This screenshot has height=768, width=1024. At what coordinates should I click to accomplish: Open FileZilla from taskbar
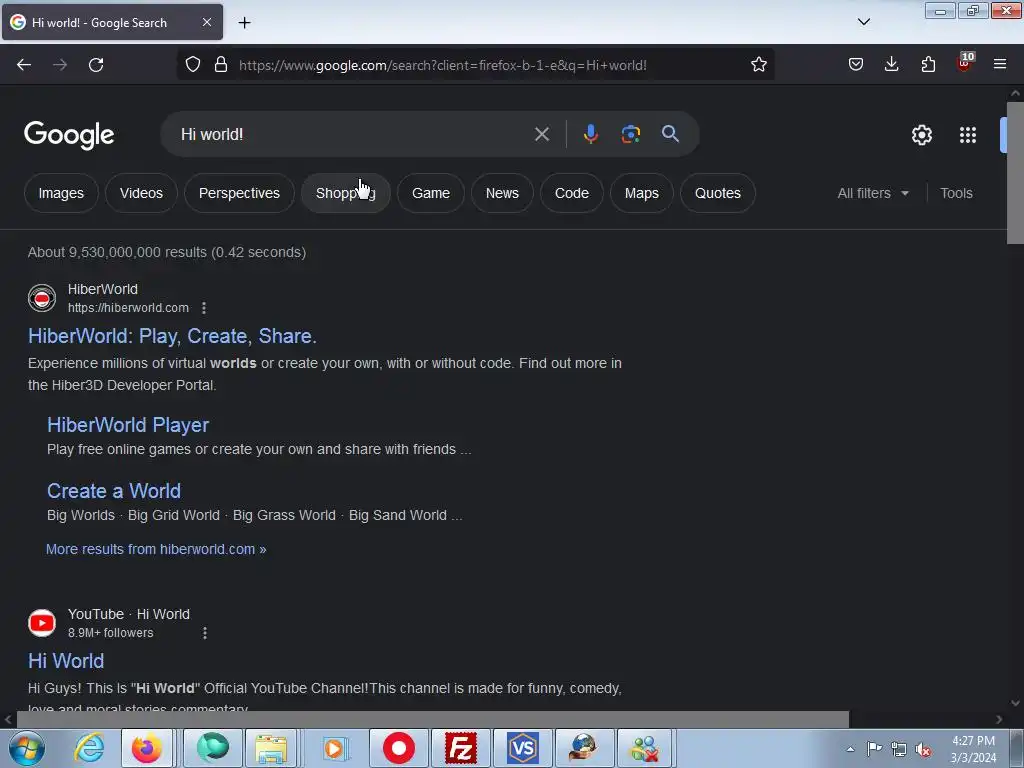(460, 748)
